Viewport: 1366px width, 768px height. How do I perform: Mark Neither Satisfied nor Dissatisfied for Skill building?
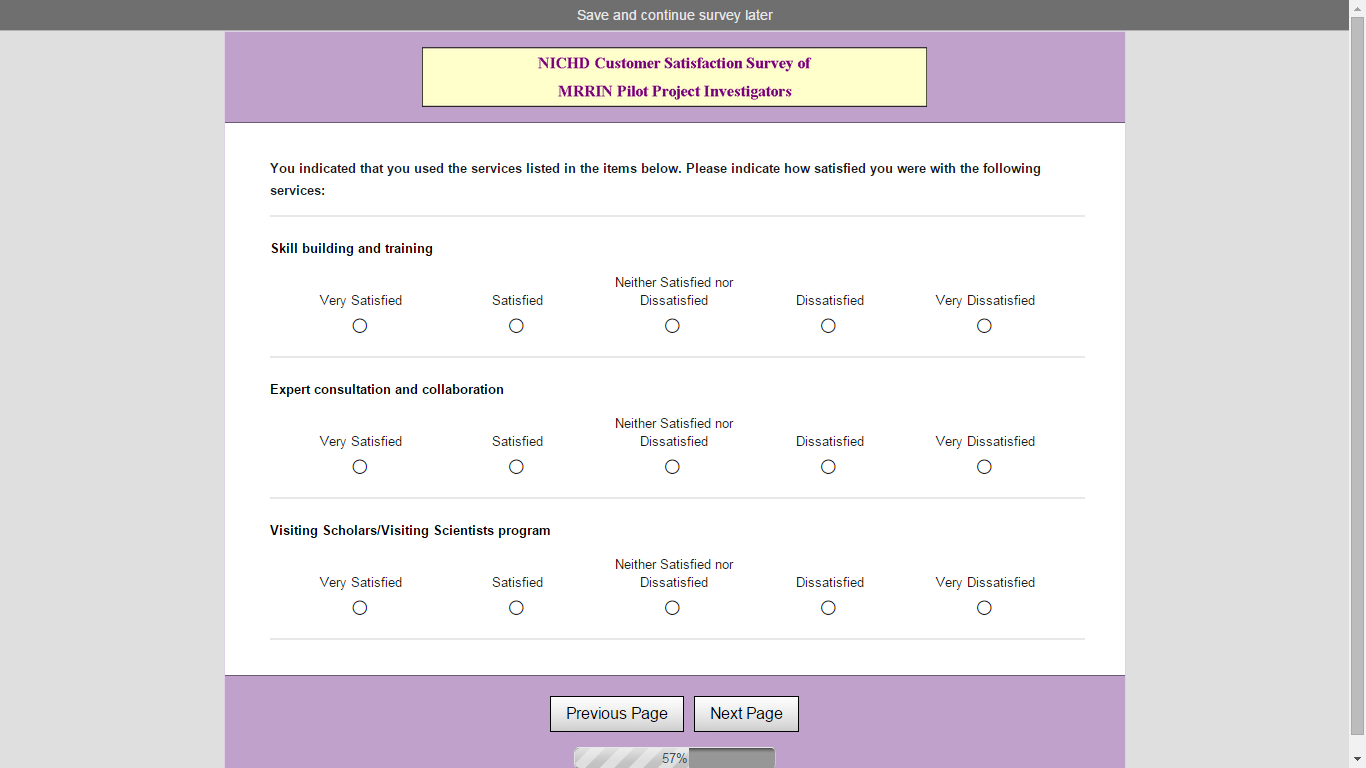coord(672,326)
